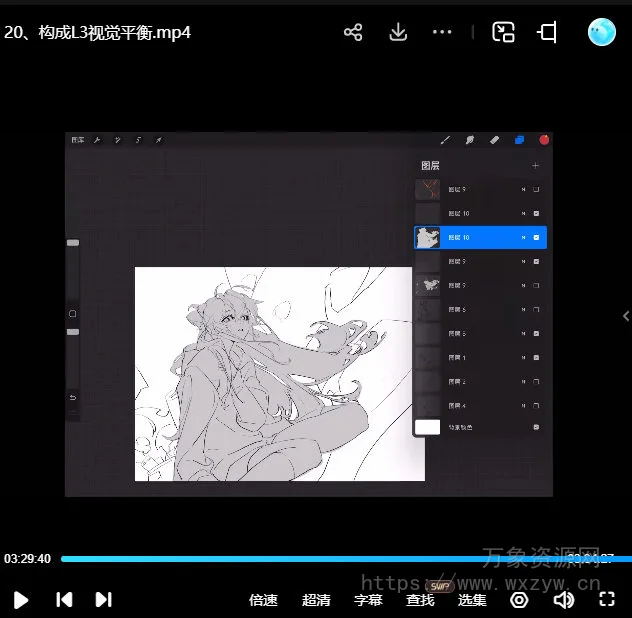Toggle visibility checkbox of 图层 2
632x618 pixels.
pos(537,381)
